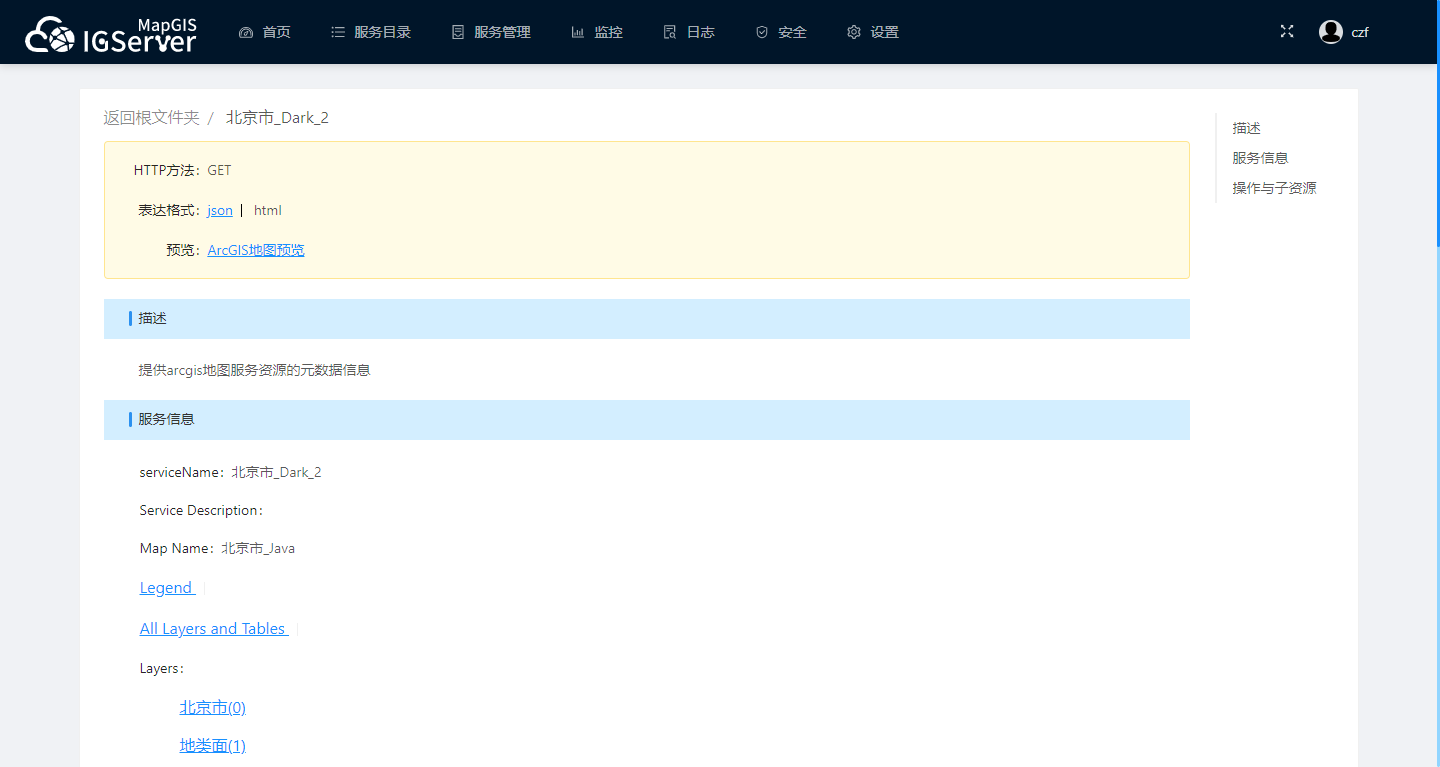Click the gear icon beside 设置
Viewport: 1440px width, 767px height.
854,32
